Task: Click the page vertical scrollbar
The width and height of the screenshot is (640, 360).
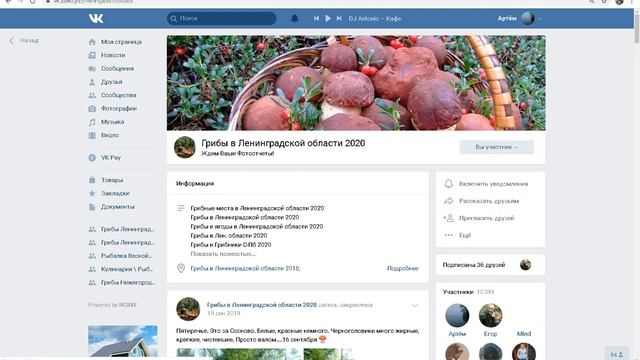Action: (x=636, y=28)
